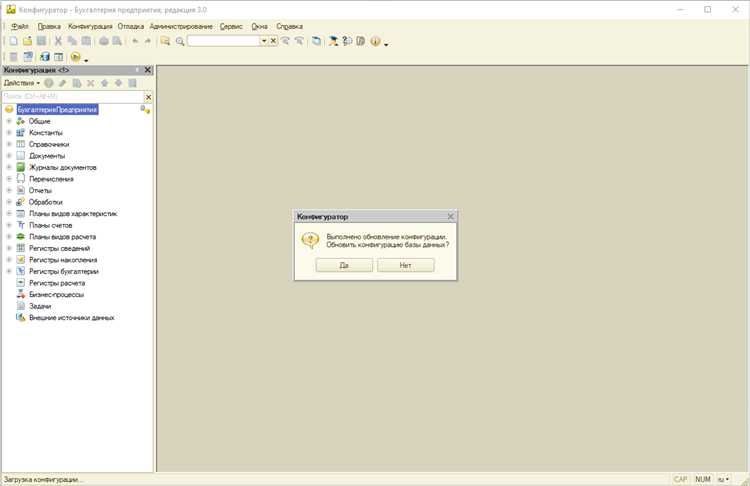Screen dimensions: 750x486
Task: Open the Конфигурация menu
Action: coord(90,26)
